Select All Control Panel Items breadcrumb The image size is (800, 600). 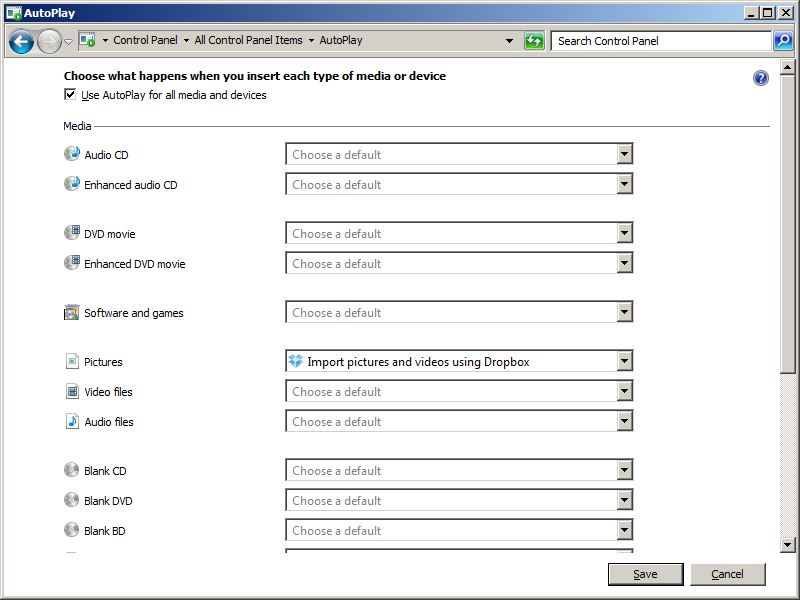coord(248,41)
